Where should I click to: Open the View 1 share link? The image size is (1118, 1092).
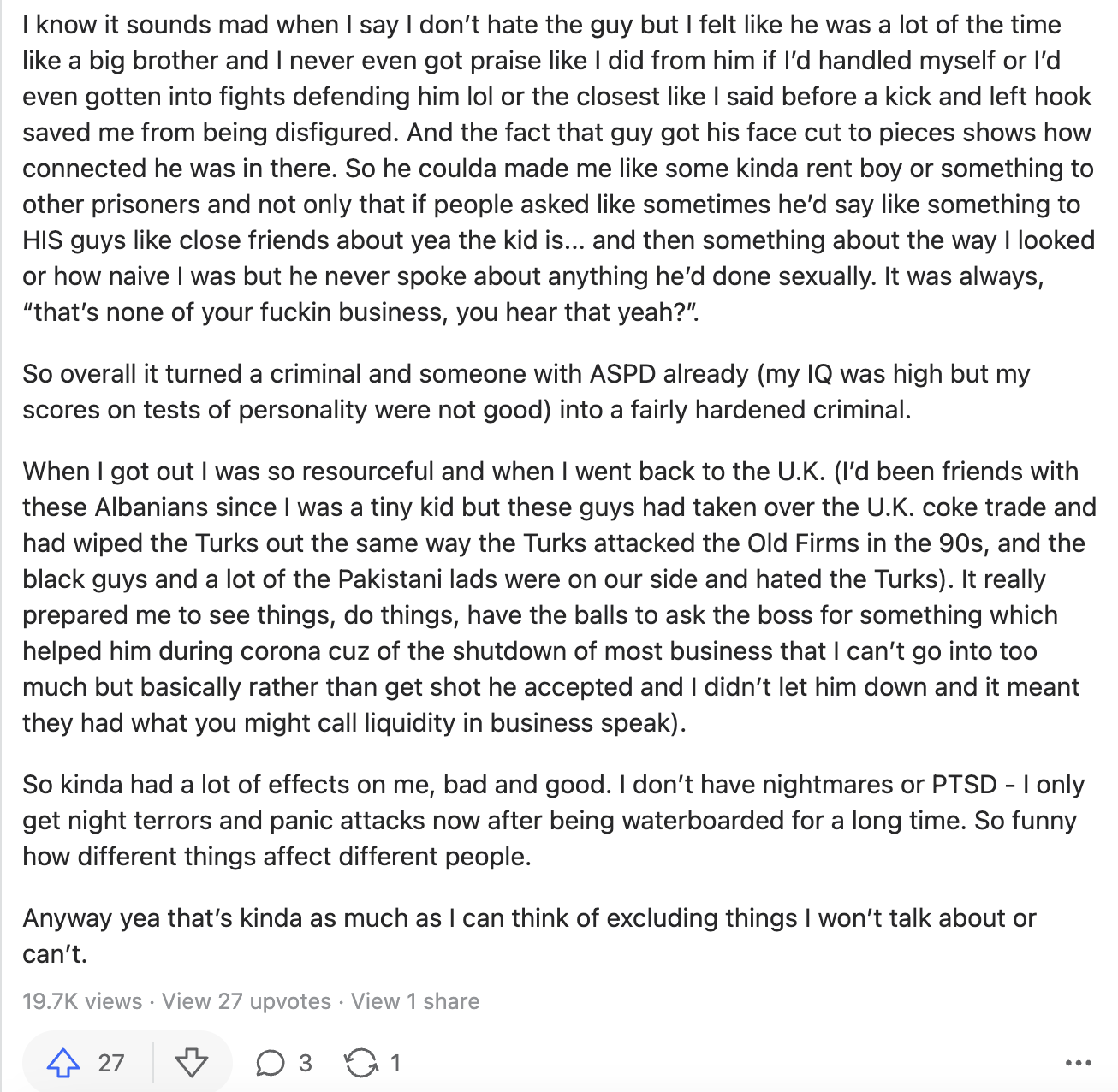(x=415, y=1001)
